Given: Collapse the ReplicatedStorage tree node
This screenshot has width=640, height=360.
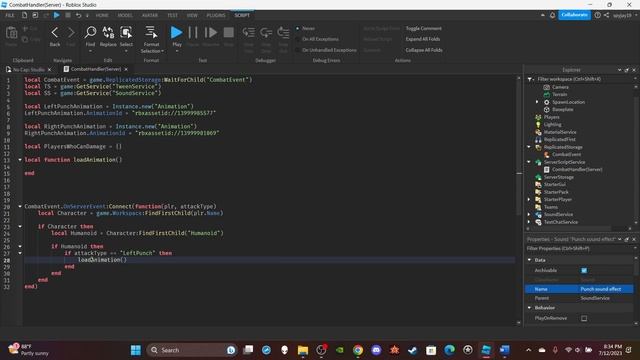Looking at the screenshot, I should click(x=529, y=147).
